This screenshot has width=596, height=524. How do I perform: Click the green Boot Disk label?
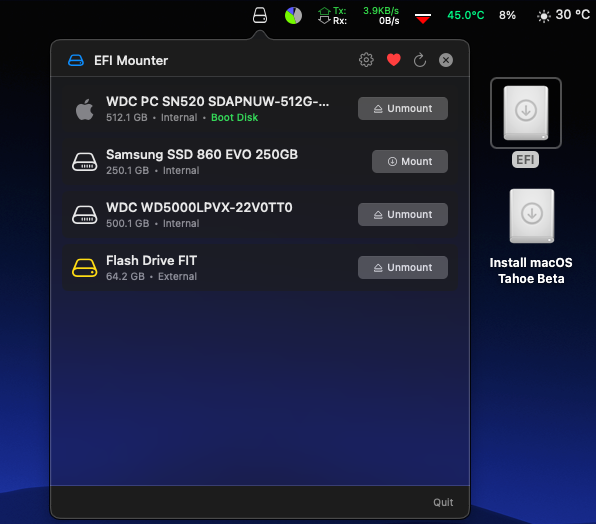(x=235, y=117)
